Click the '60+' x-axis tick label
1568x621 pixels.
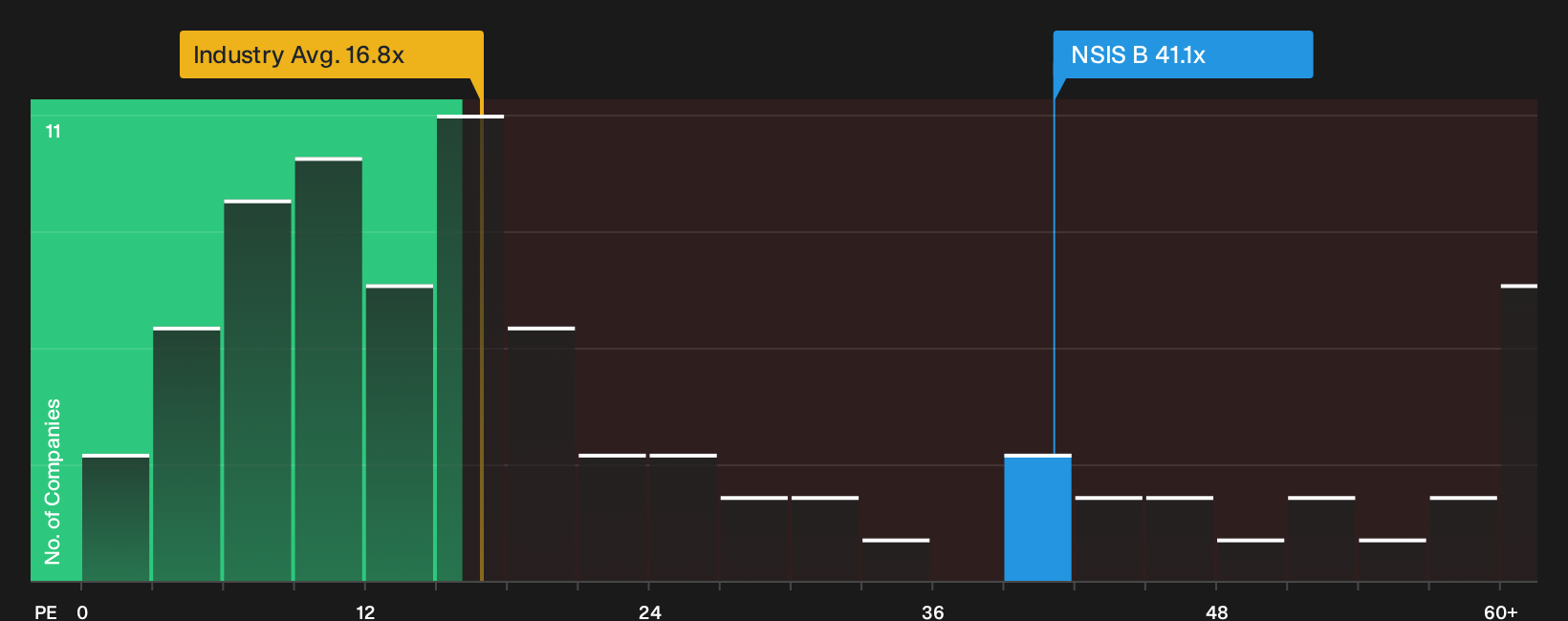1501,612
